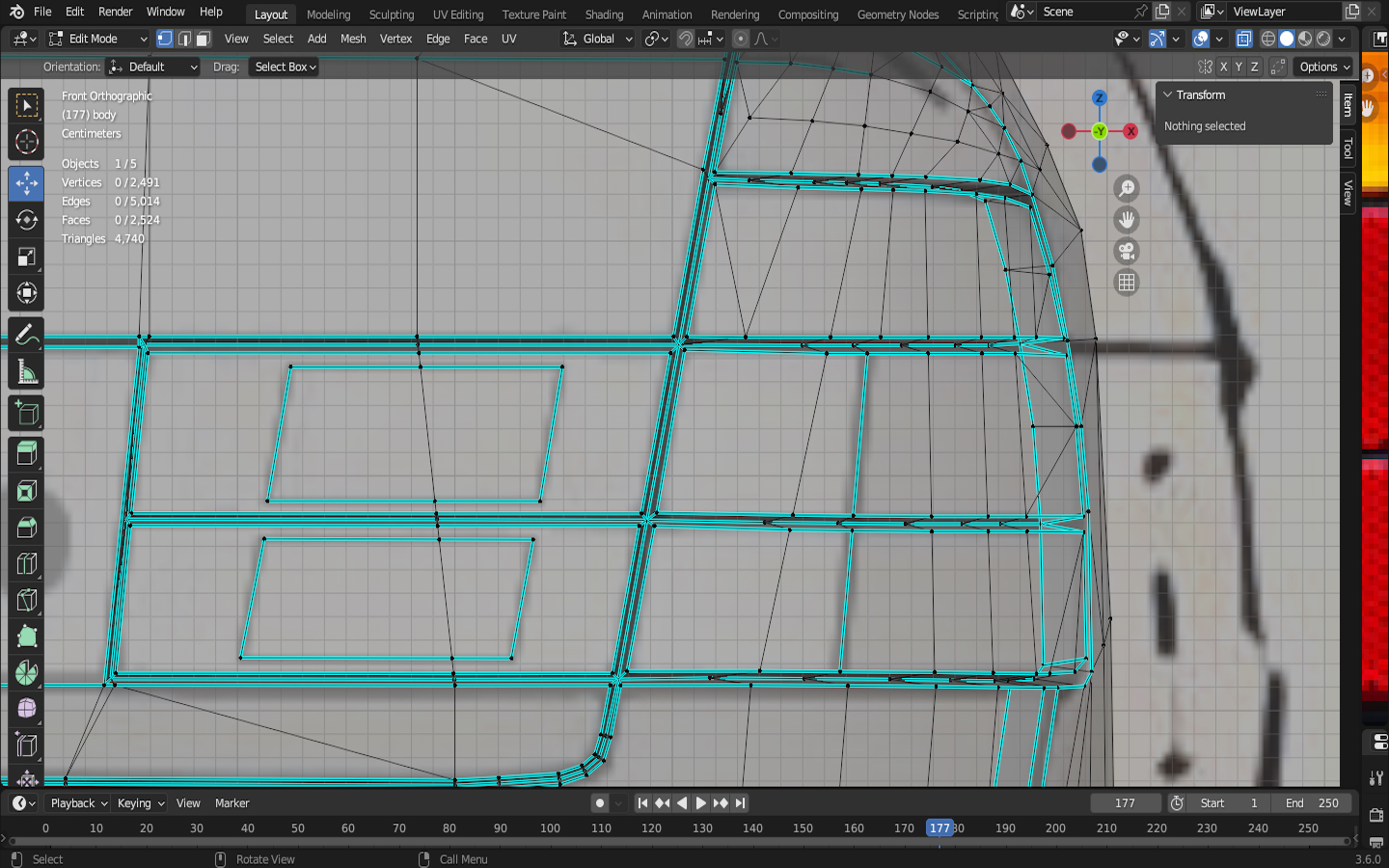The width and height of the screenshot is (1389, 868).
Task: Toggle Proportional Editing button
Action: tap(740, 39)
